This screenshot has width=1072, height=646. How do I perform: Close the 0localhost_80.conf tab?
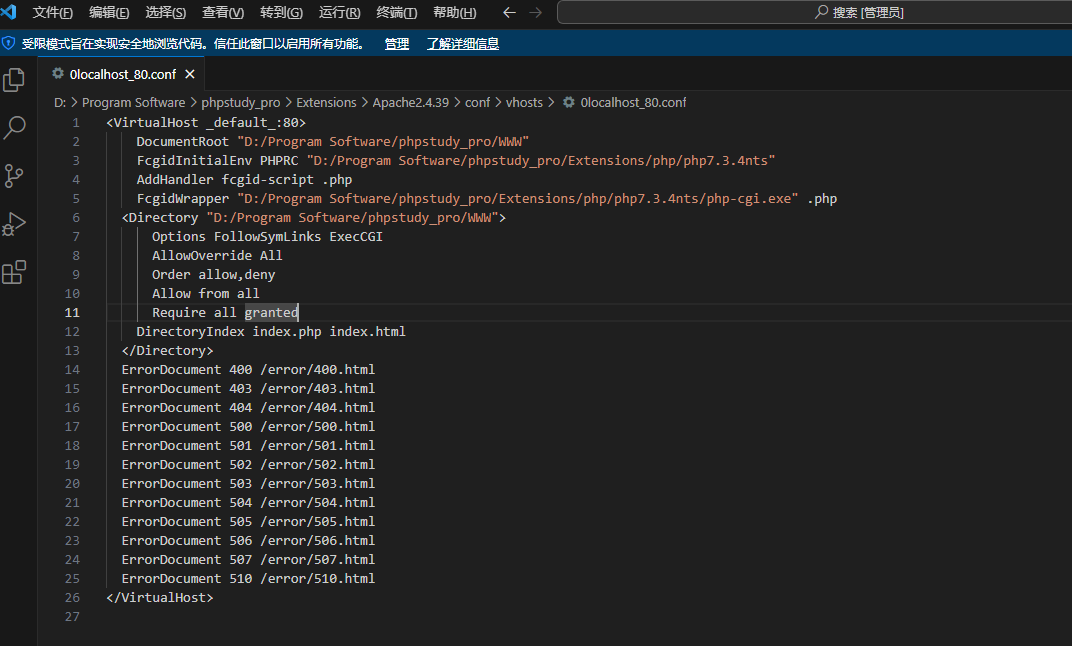pos(190,74)
